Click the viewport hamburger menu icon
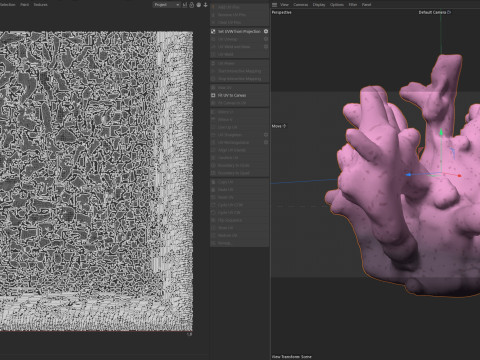Viewport: 480px width, 360px height. point(274,5)
